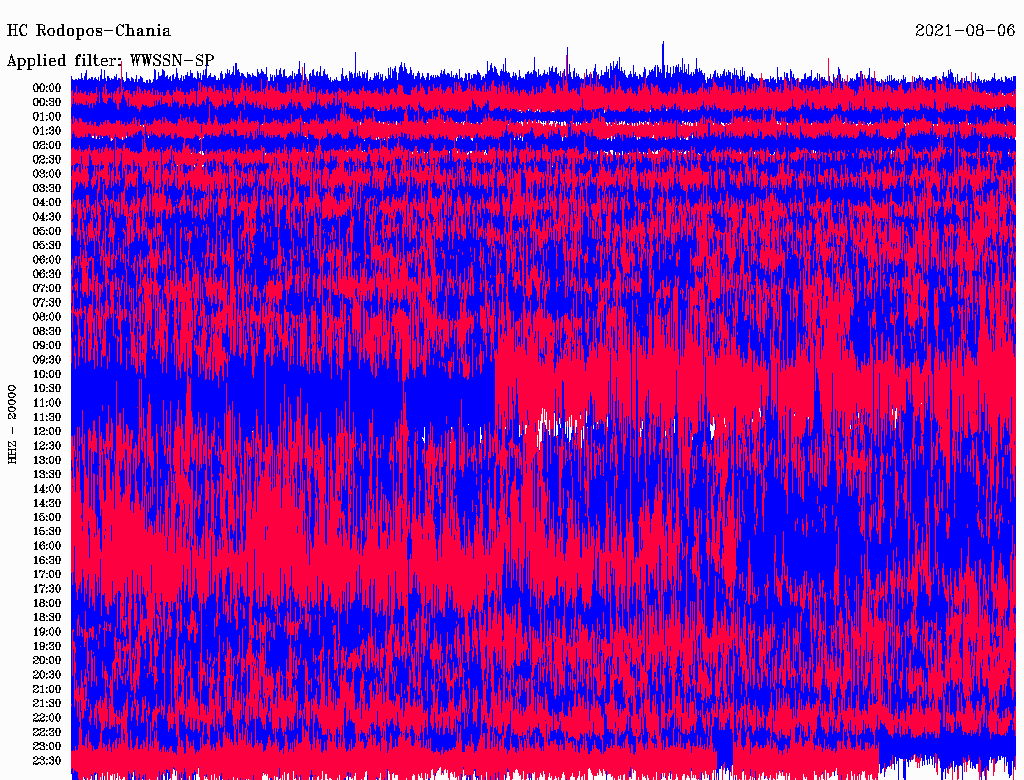This screenshot has width=1024, height=780.
Task: Click the 19:00 time label
Action: (47, 632)
